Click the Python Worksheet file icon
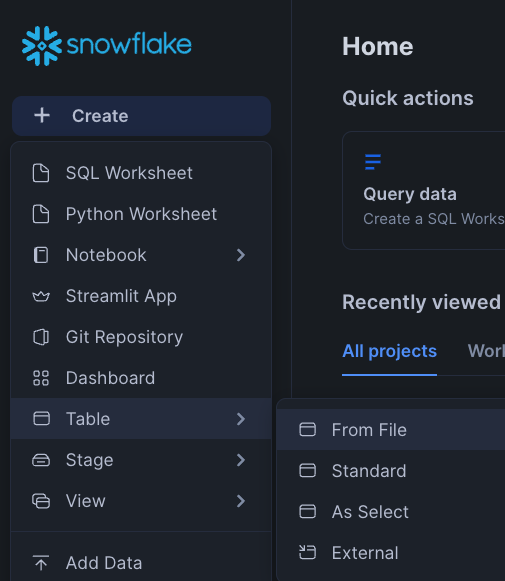Viewport: 505px width, 581px height. pos(41,214)
